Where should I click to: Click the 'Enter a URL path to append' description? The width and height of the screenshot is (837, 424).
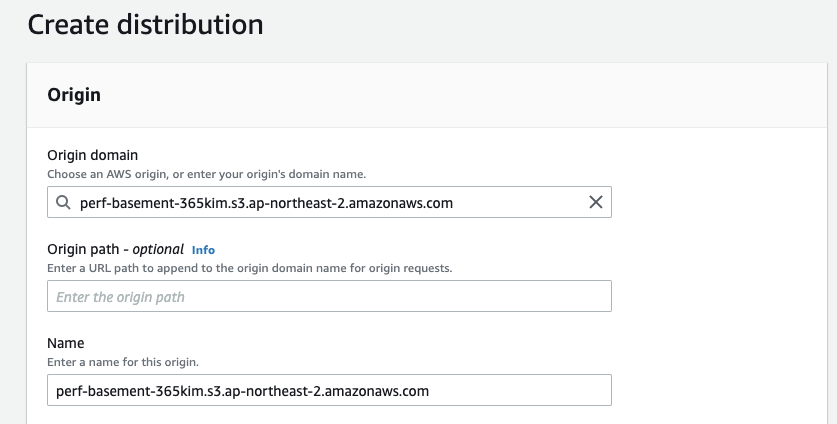[150, 268]
